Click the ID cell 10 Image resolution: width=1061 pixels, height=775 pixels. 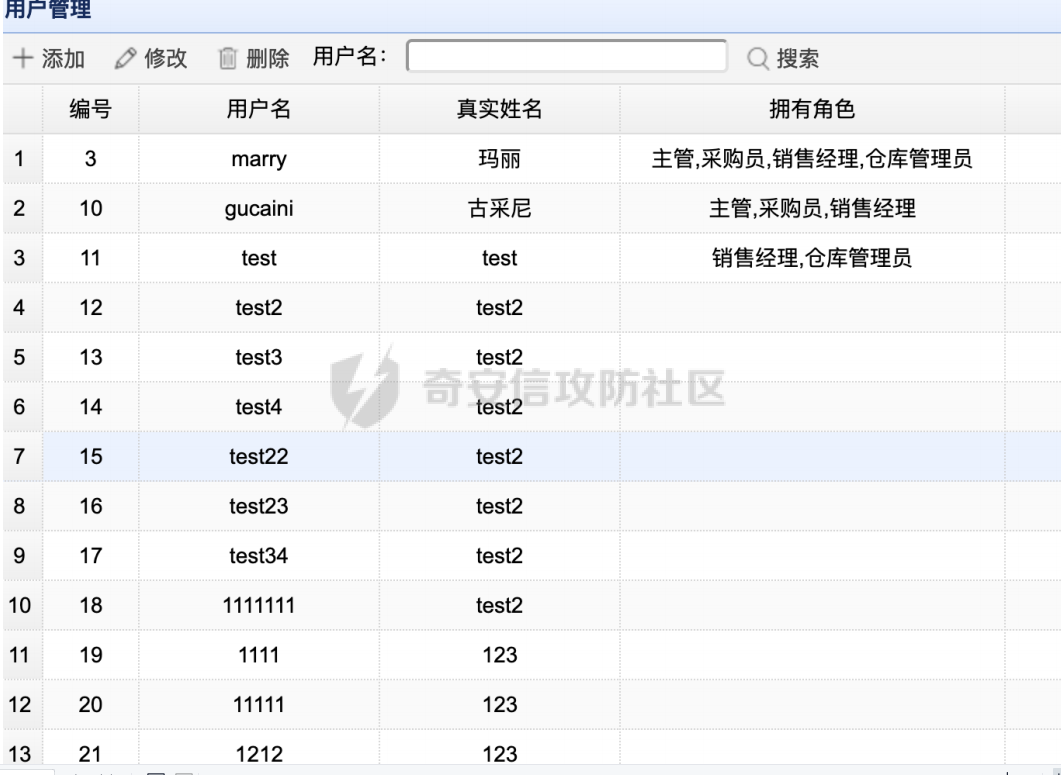point(91,208)
